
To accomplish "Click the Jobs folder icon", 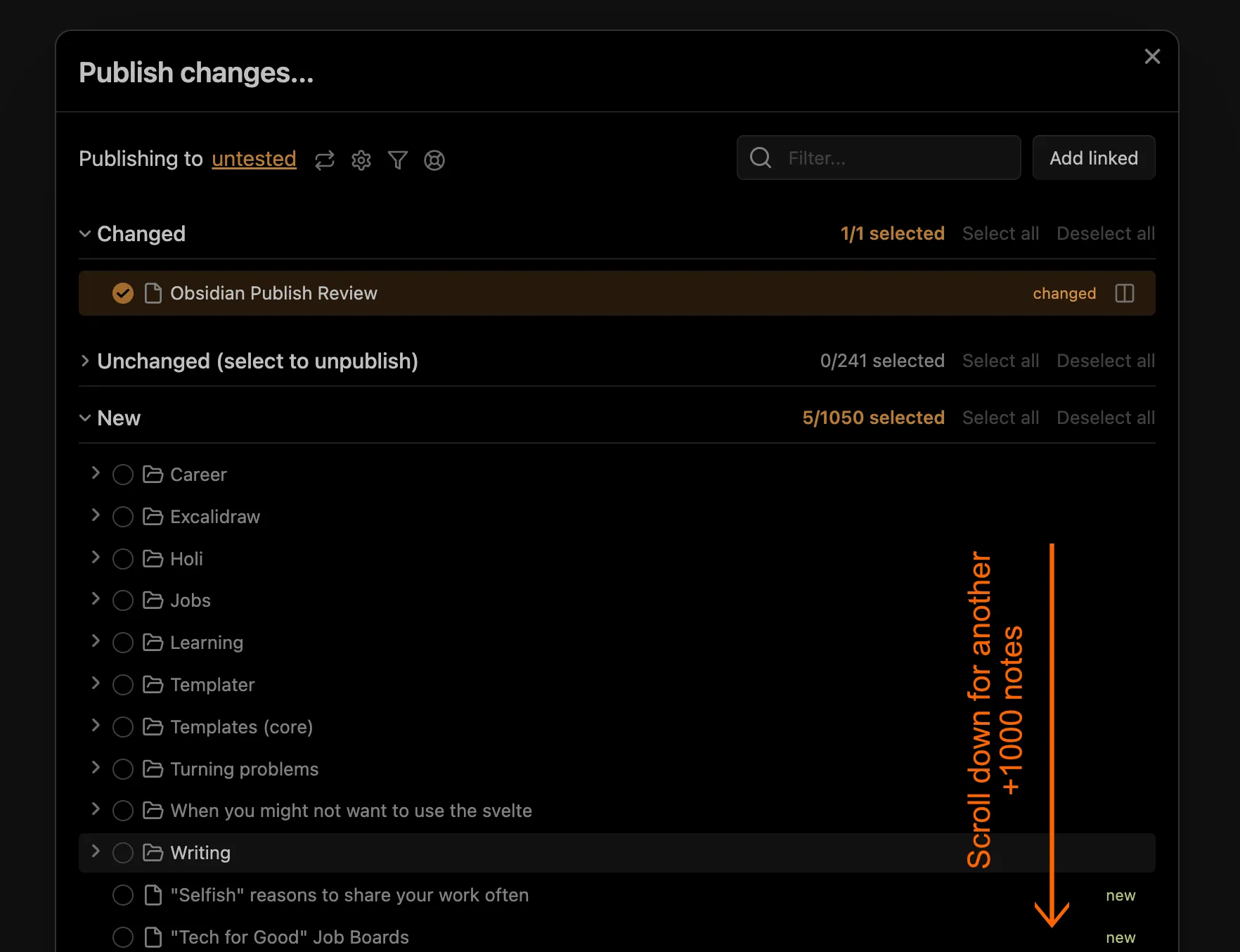I will click(x=153, y=600).
